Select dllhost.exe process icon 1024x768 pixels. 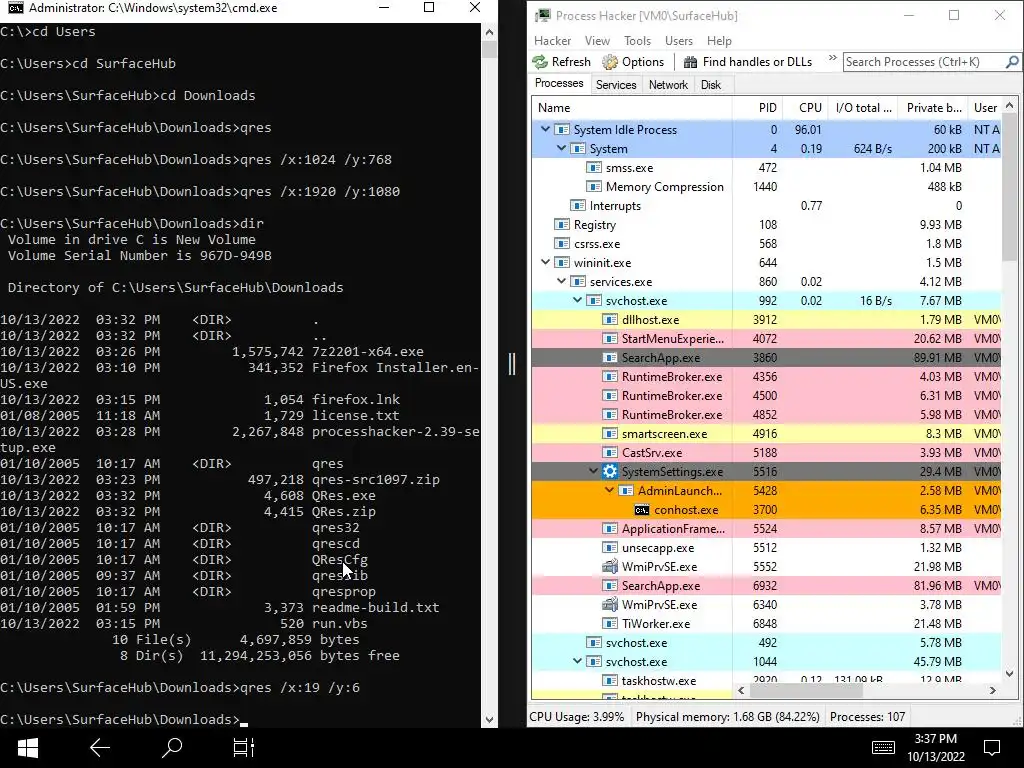[610, 320]
